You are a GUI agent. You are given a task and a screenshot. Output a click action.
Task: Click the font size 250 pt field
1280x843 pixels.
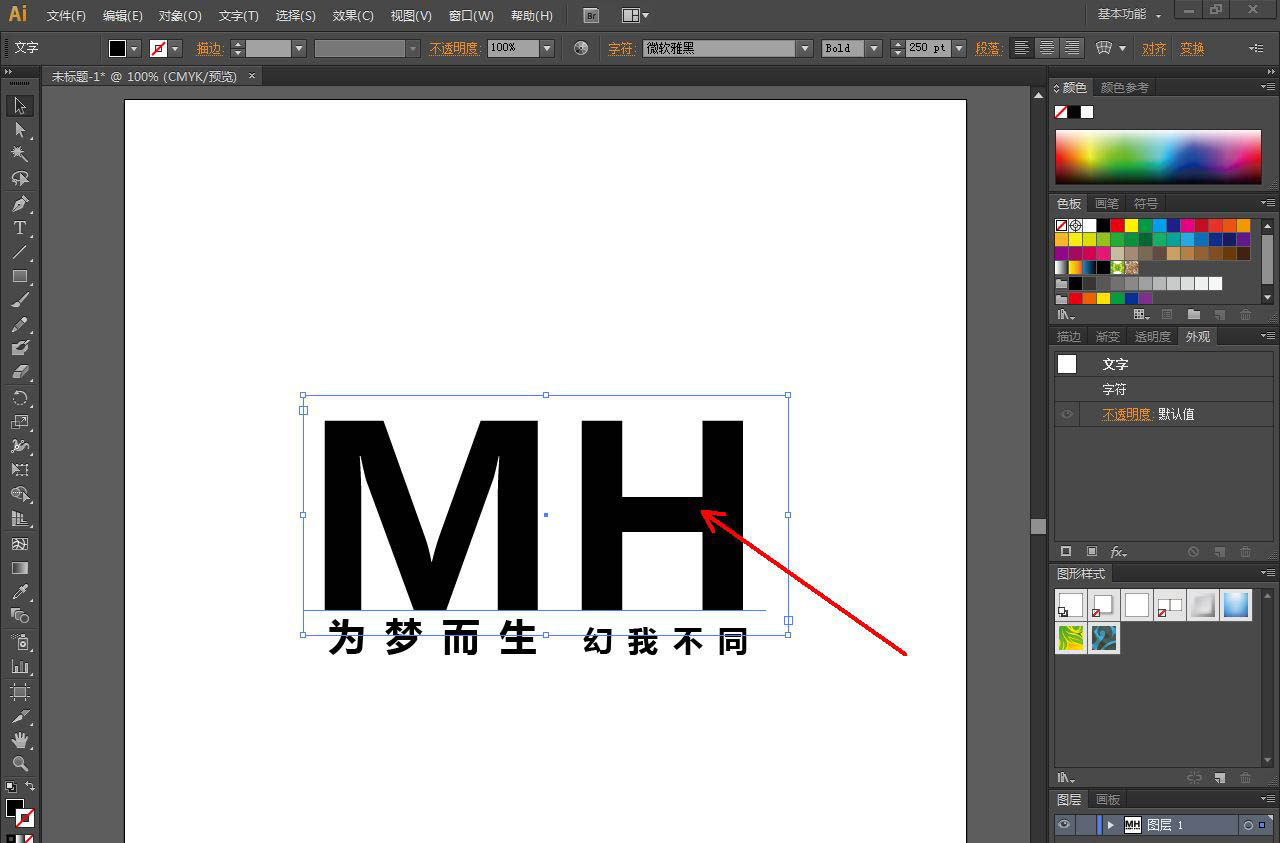pos(928,48)
